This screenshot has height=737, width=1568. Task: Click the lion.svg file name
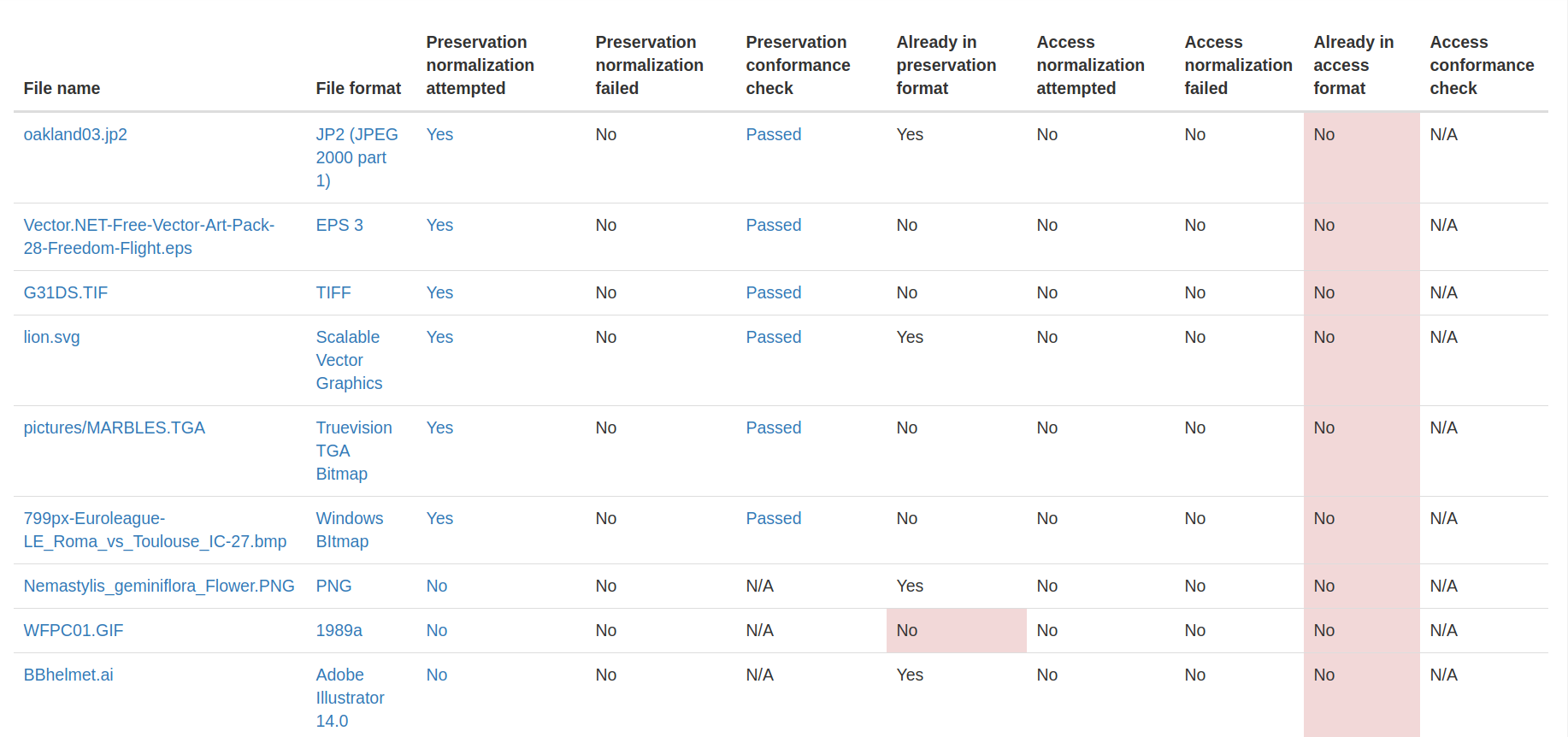51,337
